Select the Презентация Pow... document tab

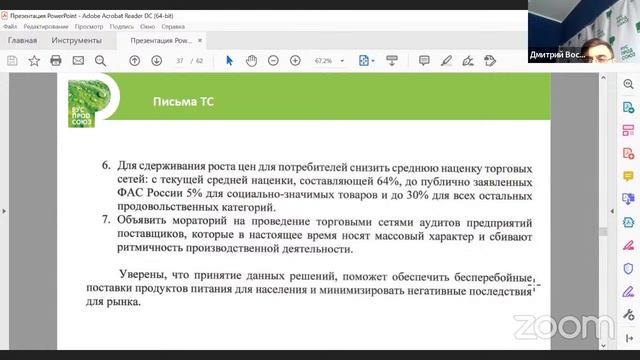point(161,40)
